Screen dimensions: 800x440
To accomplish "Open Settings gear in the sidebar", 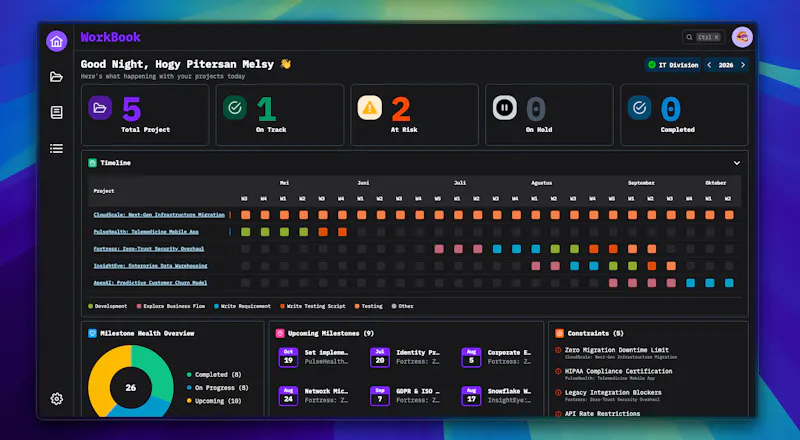I will (x=57, y=399).
